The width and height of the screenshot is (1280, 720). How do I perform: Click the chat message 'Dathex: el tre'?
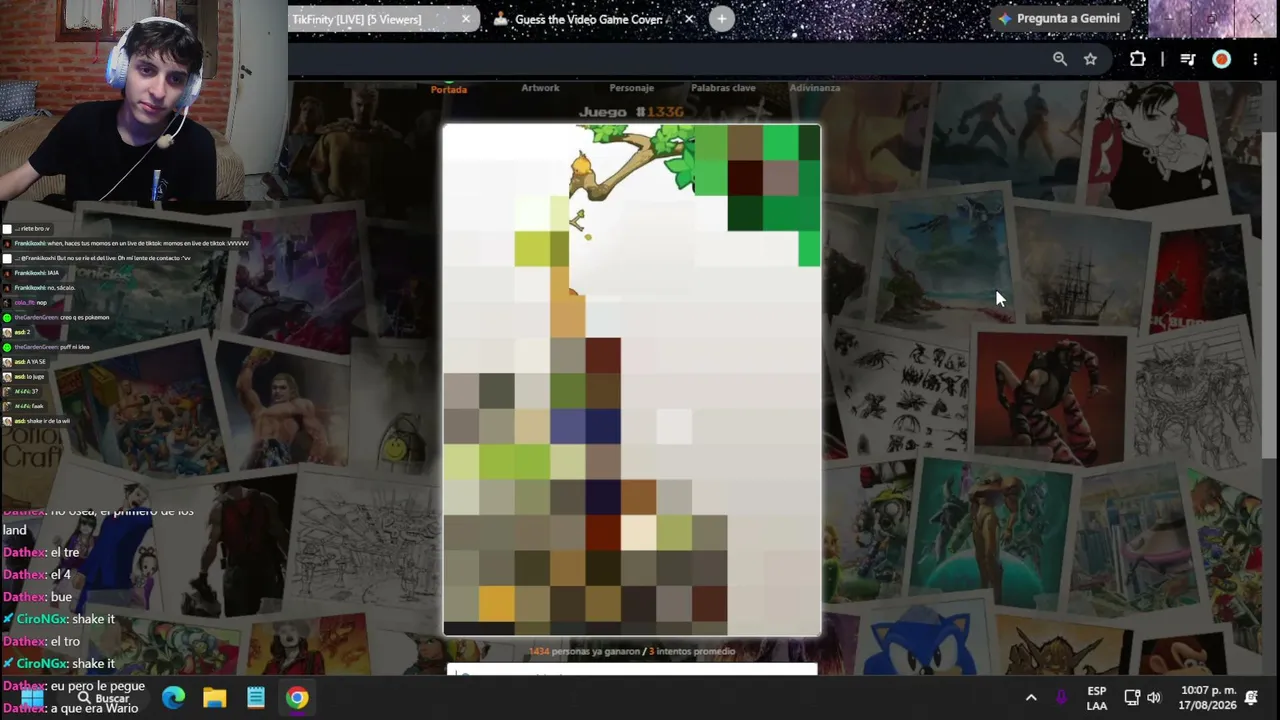click(41, 552)
